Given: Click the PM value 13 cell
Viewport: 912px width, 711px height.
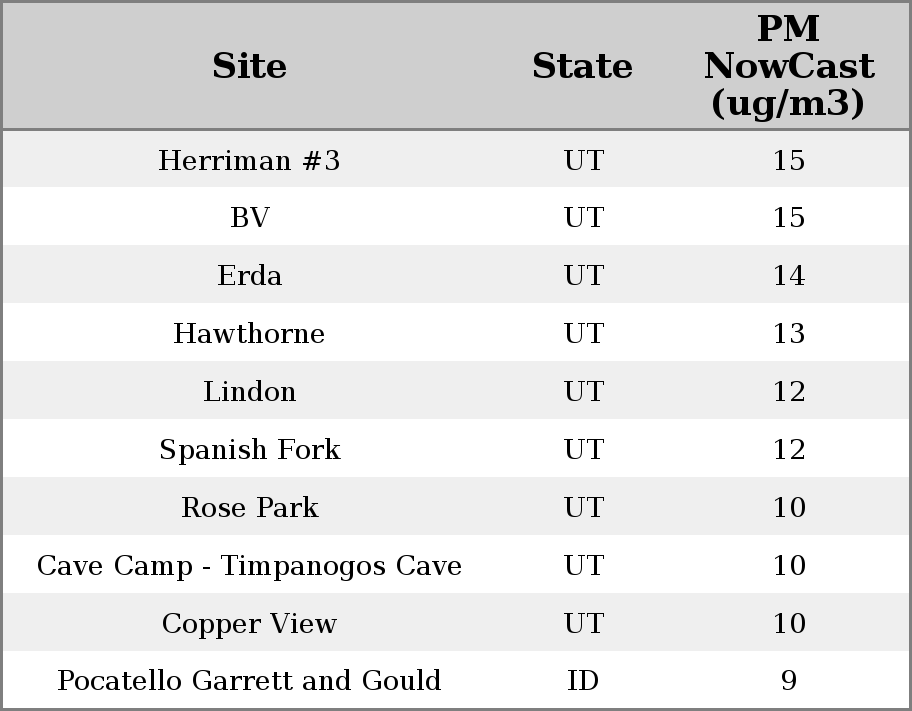Looking at the screenshot, I should [788, 334].
